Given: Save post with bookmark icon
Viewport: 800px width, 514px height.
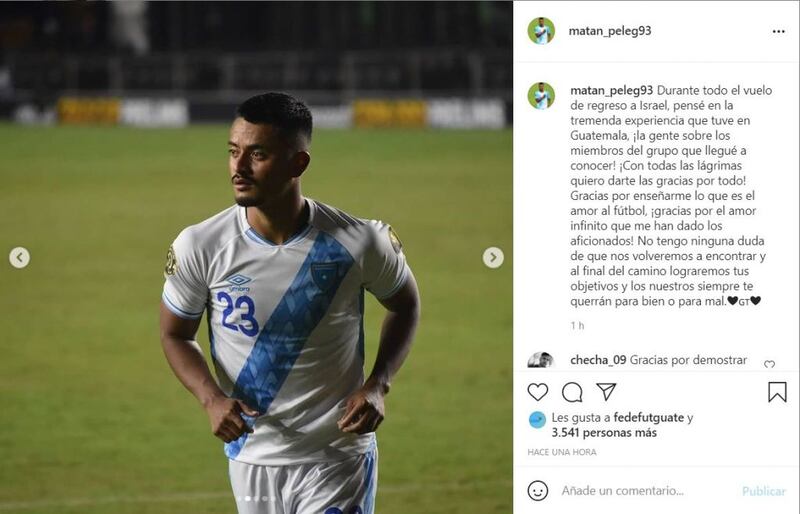Looking at the screenshot, I should coord(777,392).
